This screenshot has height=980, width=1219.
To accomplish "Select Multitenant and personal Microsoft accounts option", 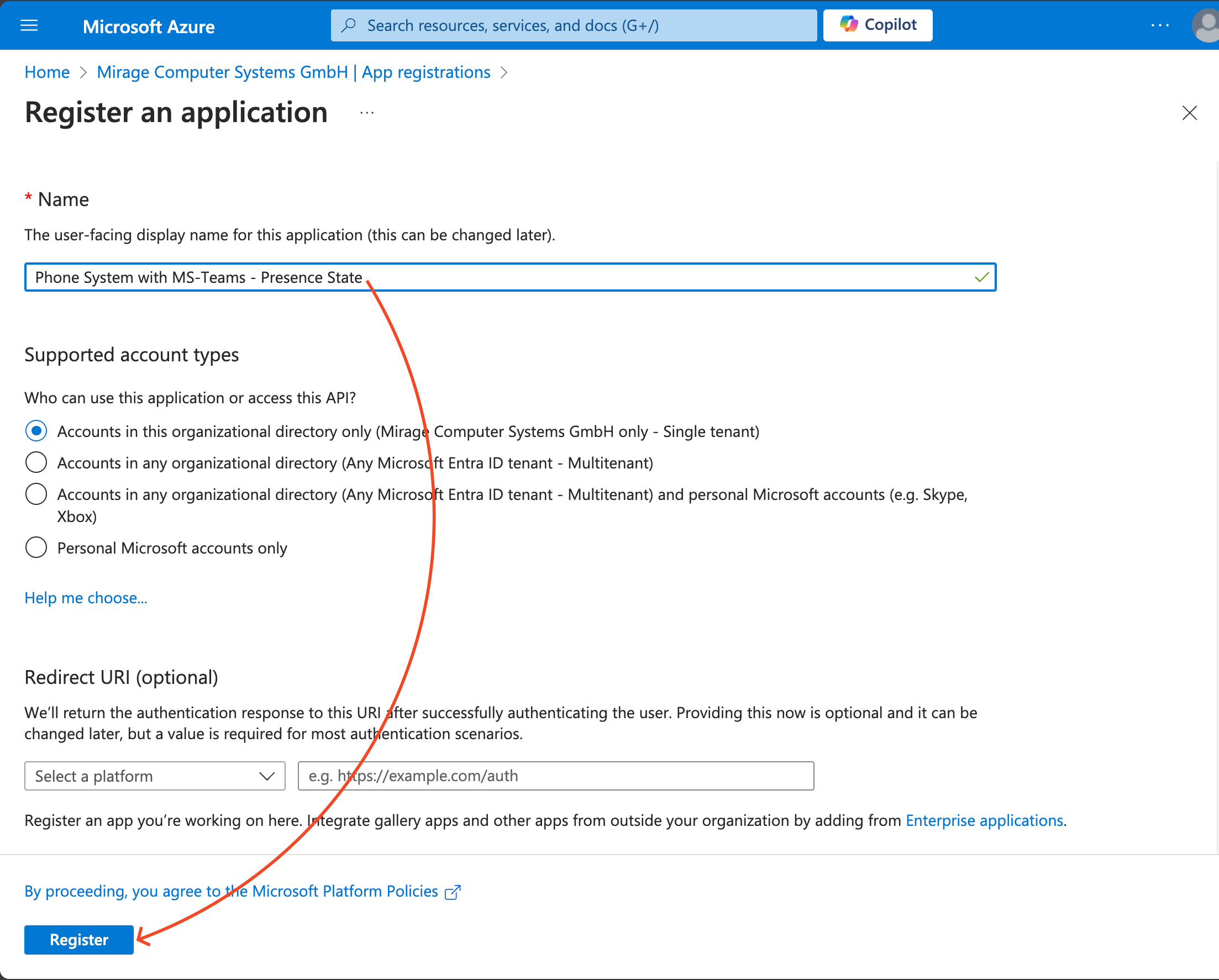I will [36, 494].
